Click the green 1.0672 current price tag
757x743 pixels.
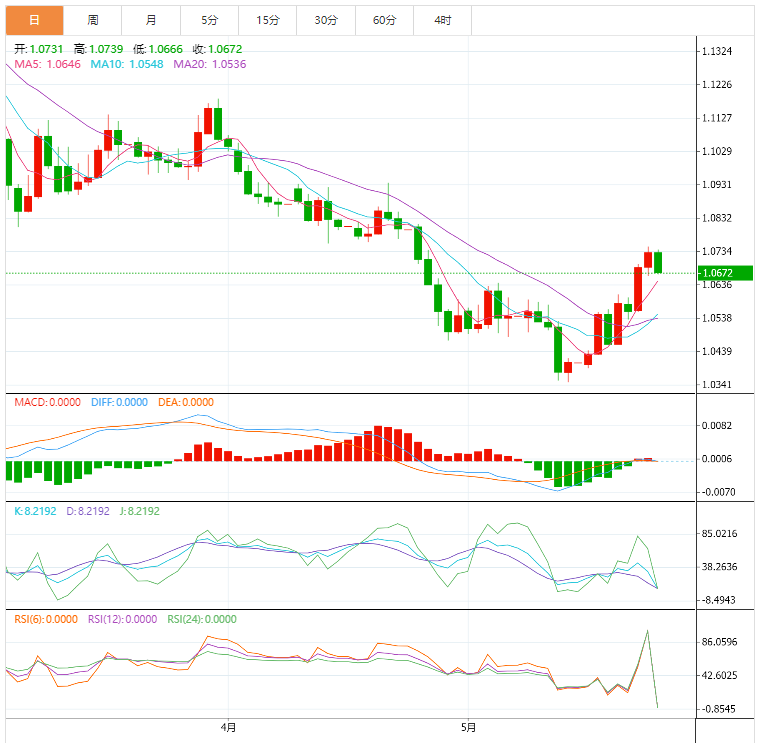click(x=725, y=273)
